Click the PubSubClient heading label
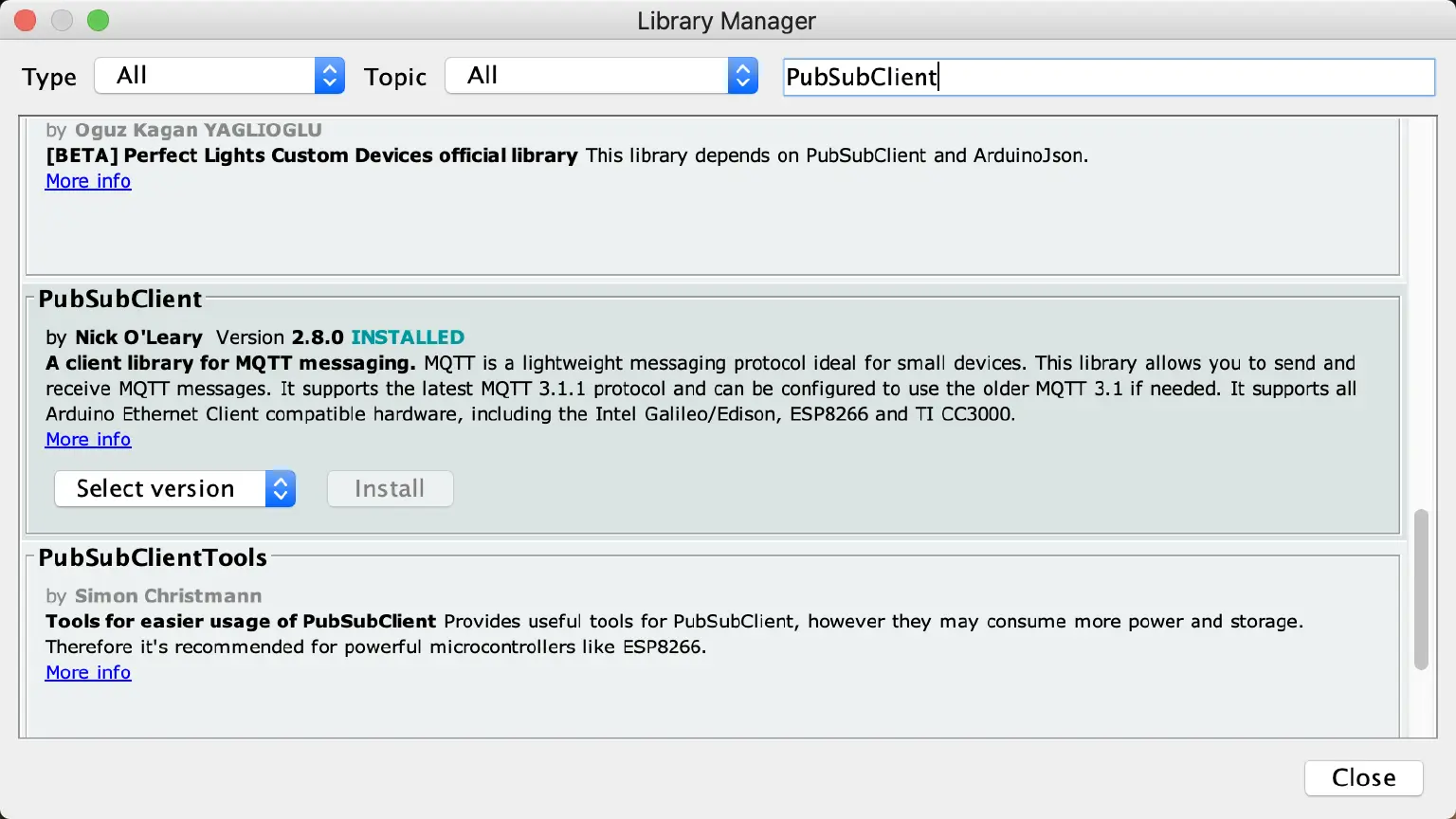This screenshot has height=819, width=1456. (120, 299)
